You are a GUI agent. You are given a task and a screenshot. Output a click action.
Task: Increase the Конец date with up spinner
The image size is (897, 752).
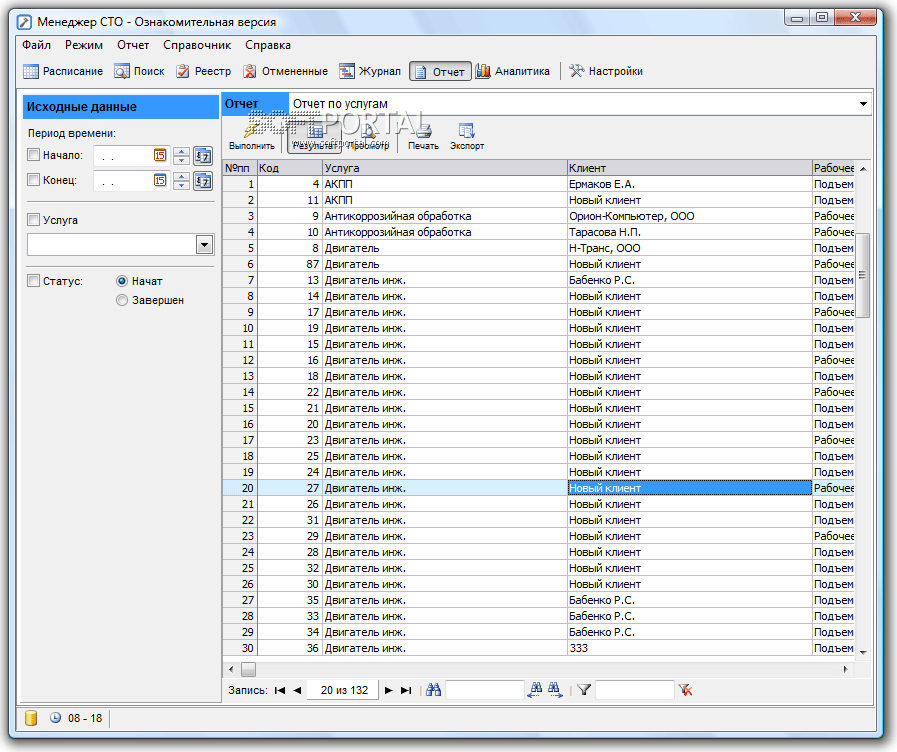(x=181, y=176)
